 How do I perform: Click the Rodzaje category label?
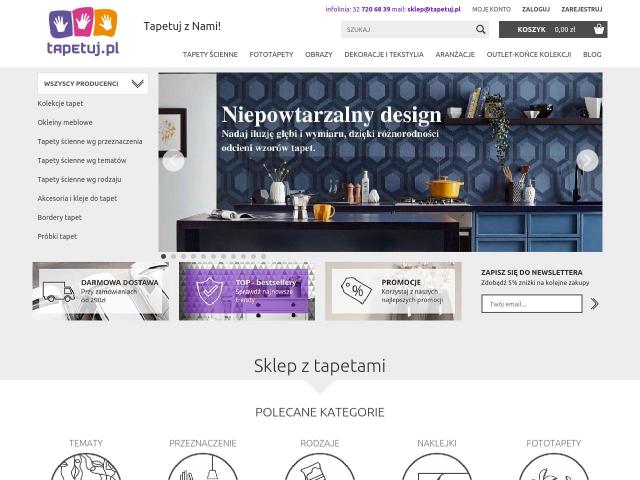click(320, 443)
